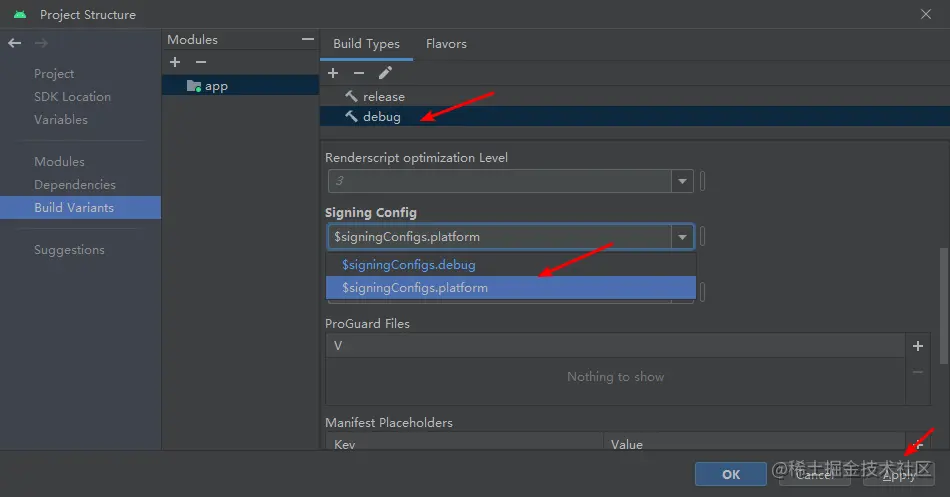This screenshot has width=950, height=497.
Task: Click the vertical scrollbar in the settings pane
Action: (944, 305)
